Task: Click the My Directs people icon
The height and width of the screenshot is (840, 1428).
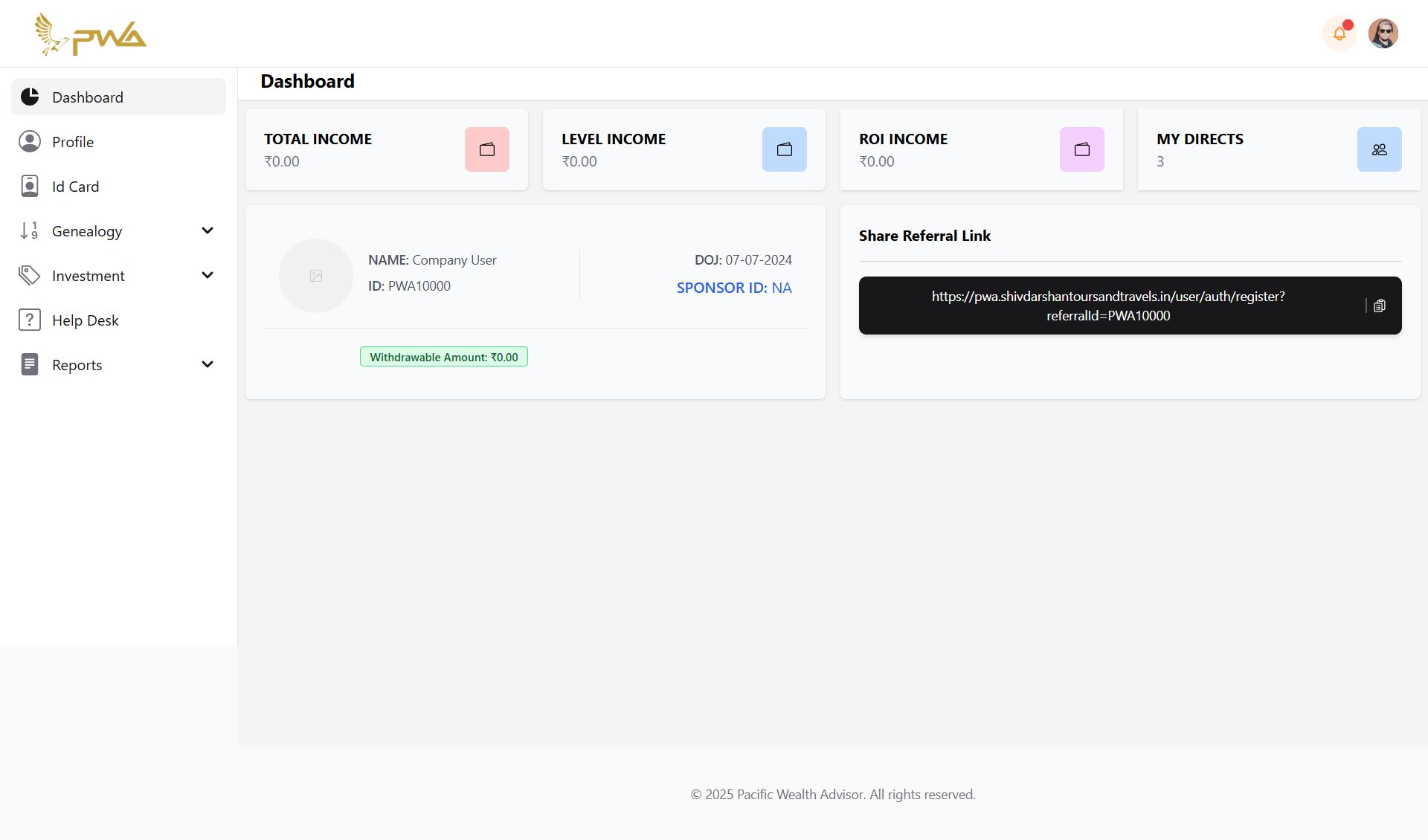Action: coord(1379,149)
